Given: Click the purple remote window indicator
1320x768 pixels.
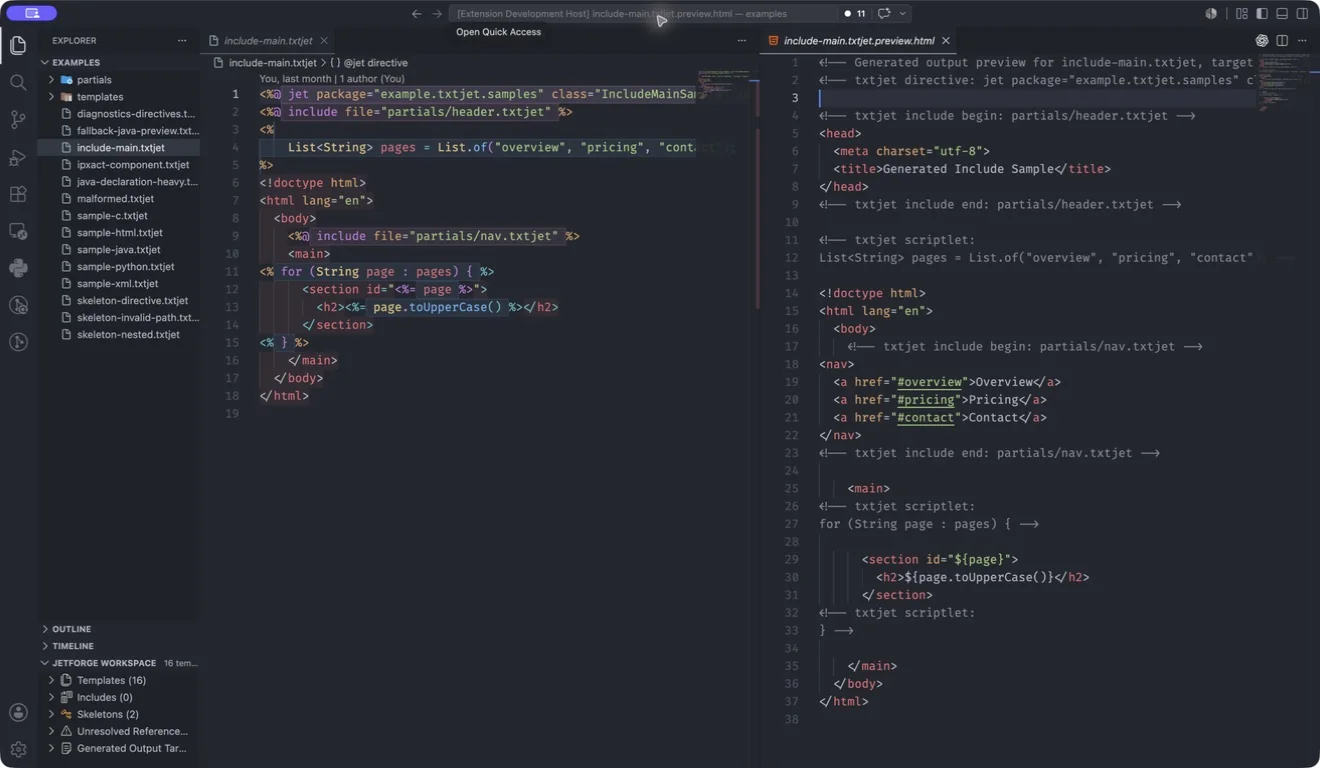Looking at the screenshot, I should [x=32, y=13].
